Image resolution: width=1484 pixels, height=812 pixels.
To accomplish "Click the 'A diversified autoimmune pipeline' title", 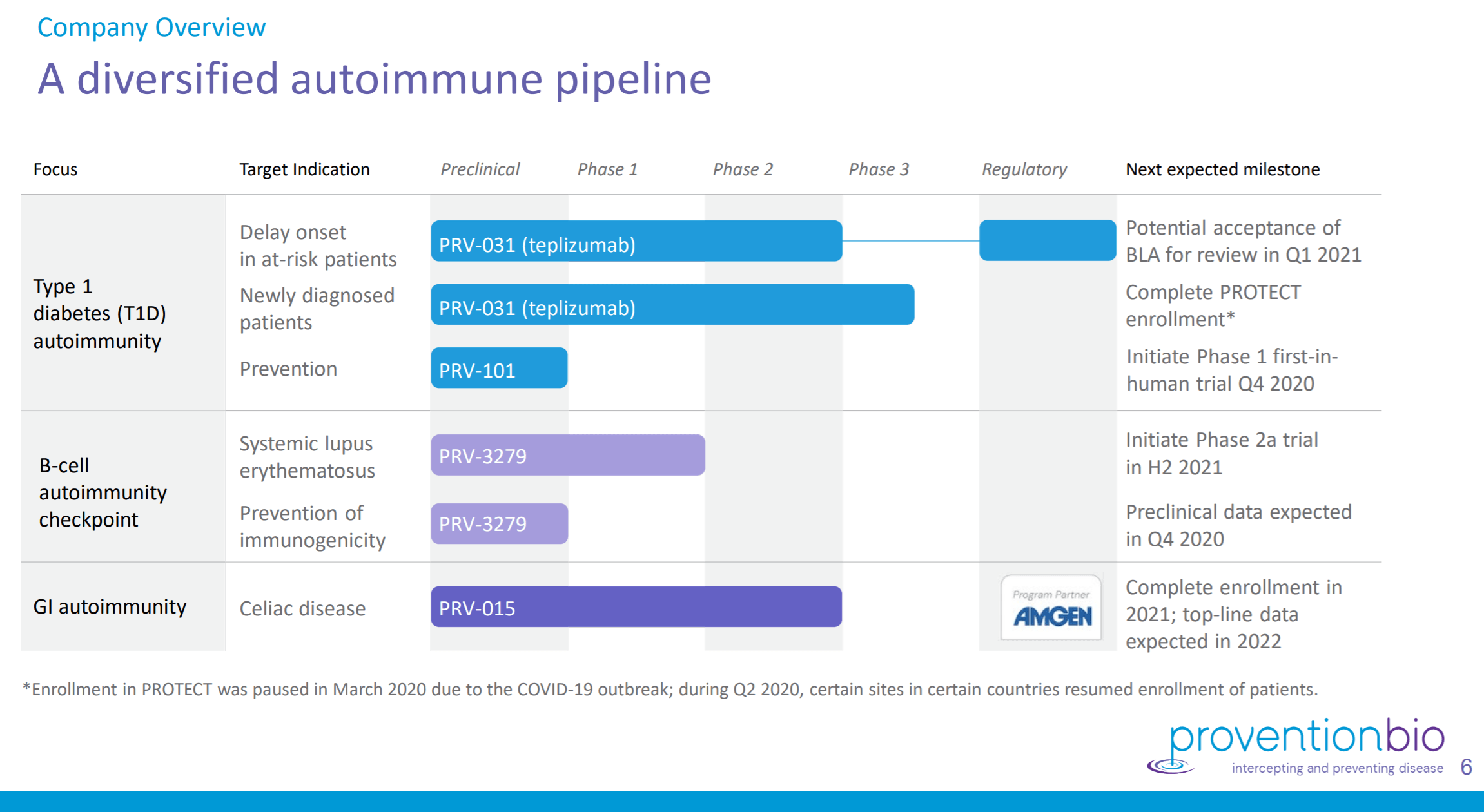I will (x=374, y=79).
